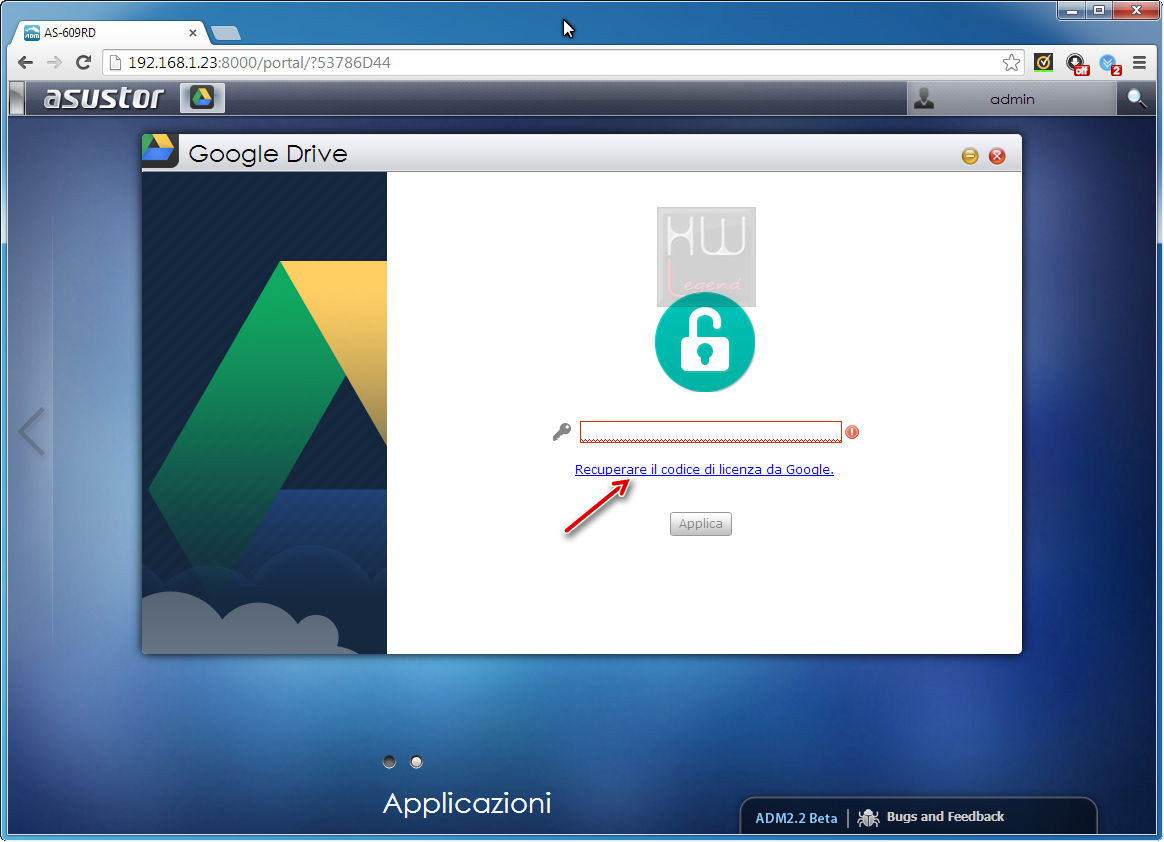Select the first desktop page dot
Screen dimensions: 1164x842
389,762
